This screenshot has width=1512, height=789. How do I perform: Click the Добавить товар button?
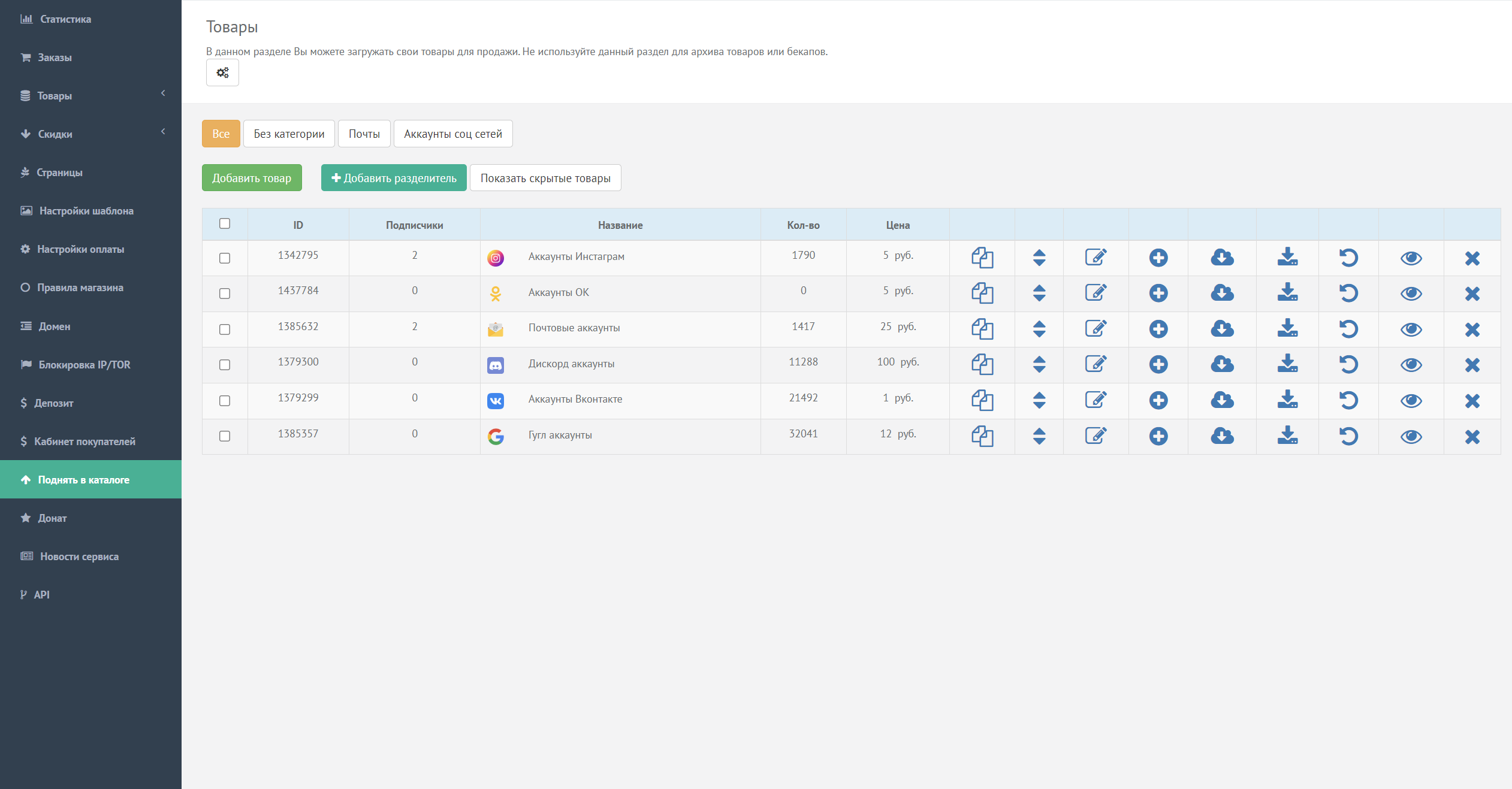252,178
